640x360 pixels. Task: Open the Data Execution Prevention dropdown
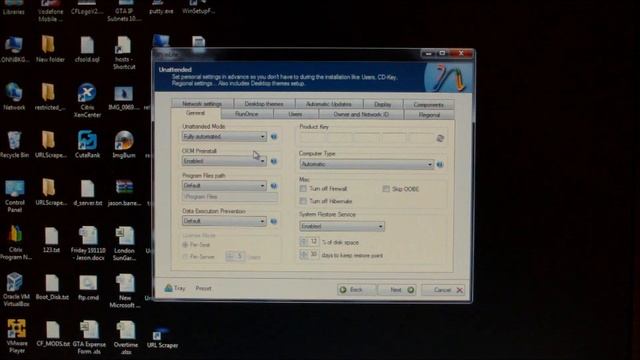(x=224, y=221)
